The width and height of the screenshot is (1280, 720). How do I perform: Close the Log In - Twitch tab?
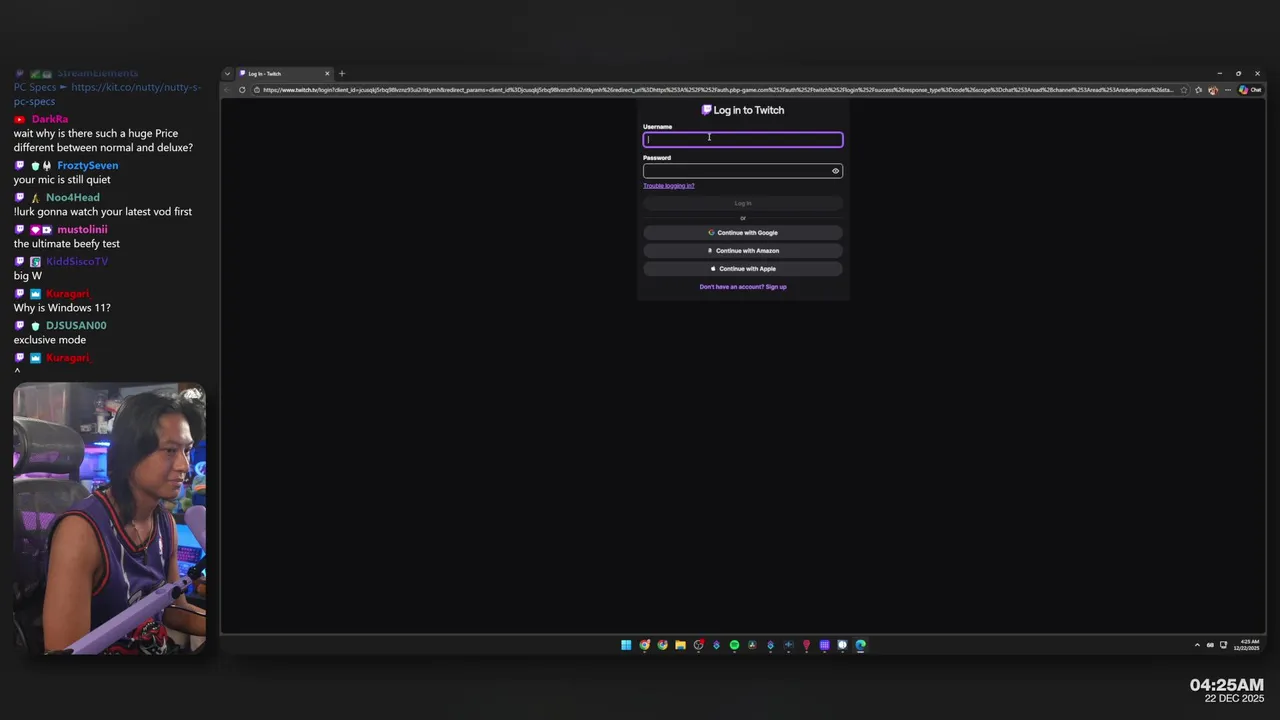326,73
